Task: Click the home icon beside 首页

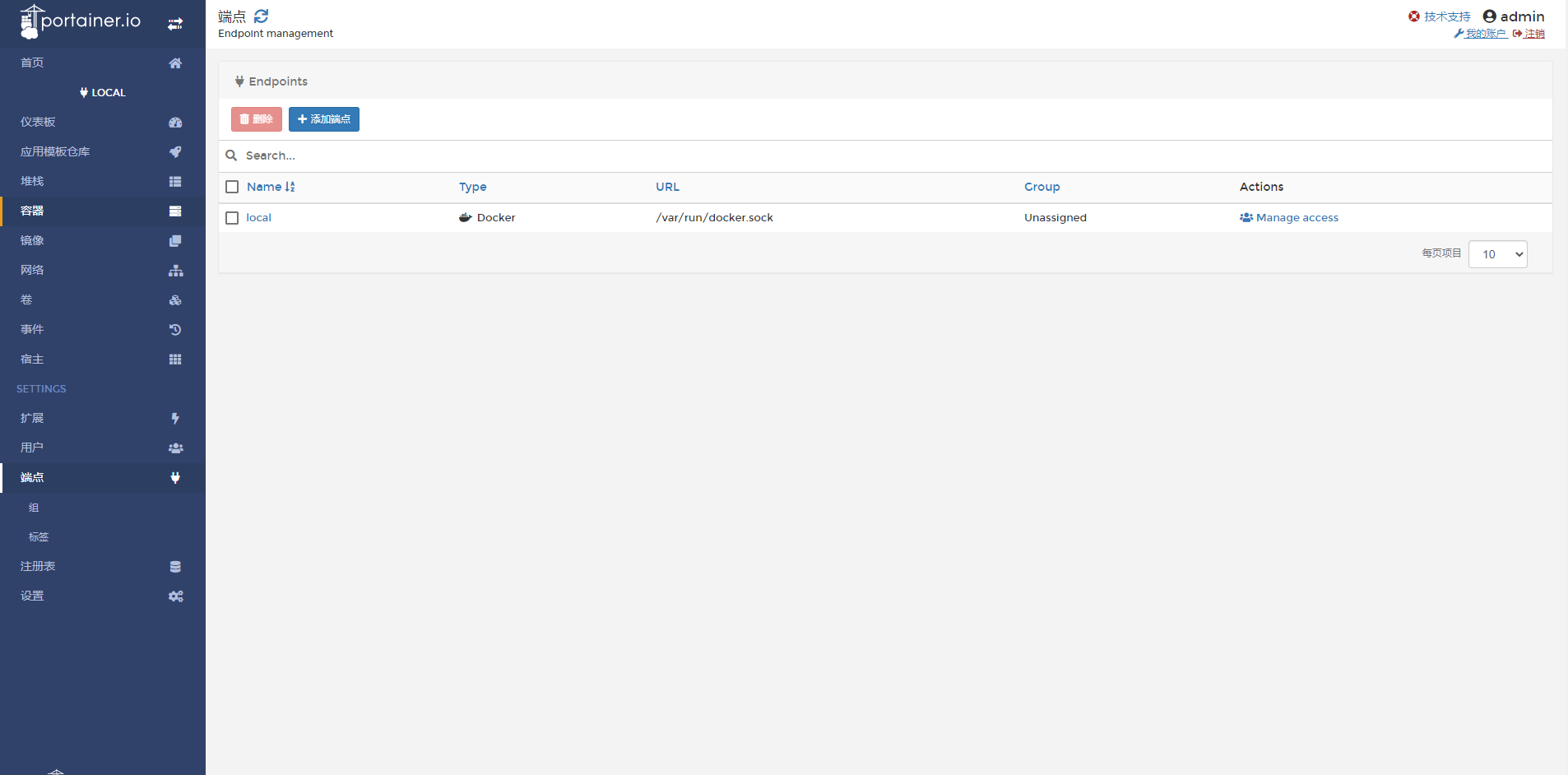Action: 175,63
